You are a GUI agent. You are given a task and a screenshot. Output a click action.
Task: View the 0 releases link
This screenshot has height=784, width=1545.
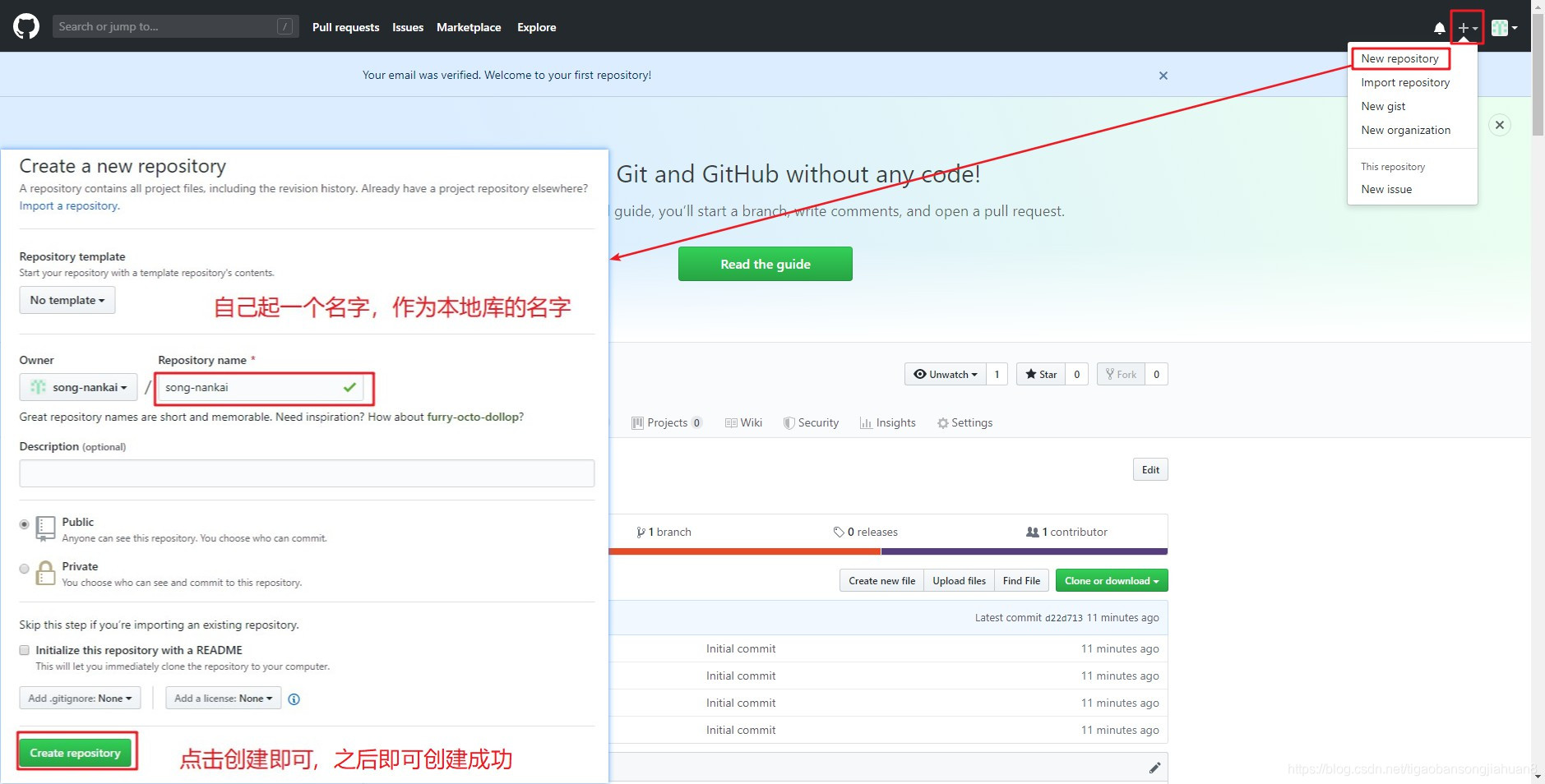point(865,532)
